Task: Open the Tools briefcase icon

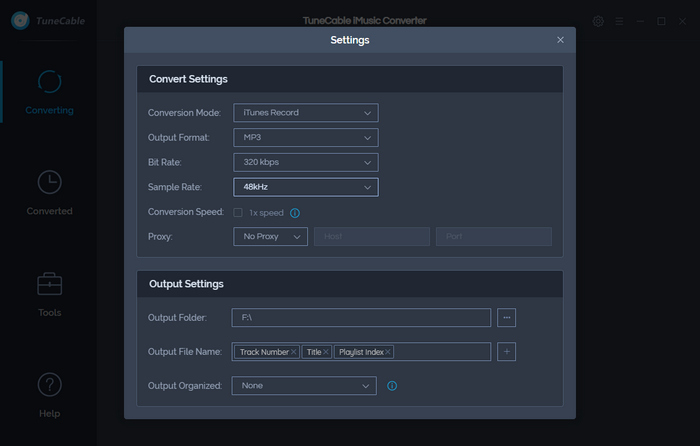Action: coord(50,284)
